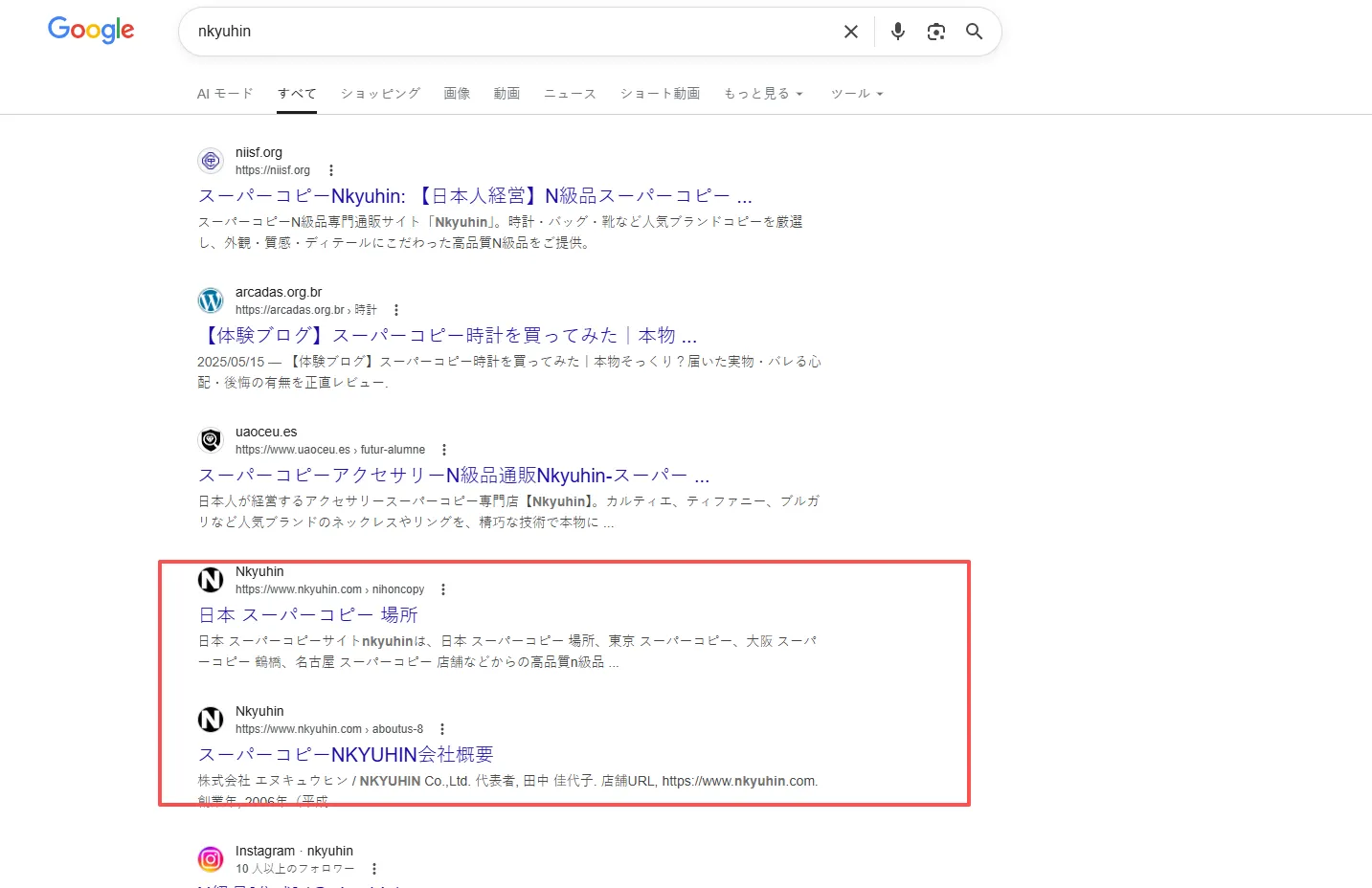Open the three-dot menu of the nkyuhin.com nihoncopy result
This screenshot has width=1372, height=888.
click(442, 589)
